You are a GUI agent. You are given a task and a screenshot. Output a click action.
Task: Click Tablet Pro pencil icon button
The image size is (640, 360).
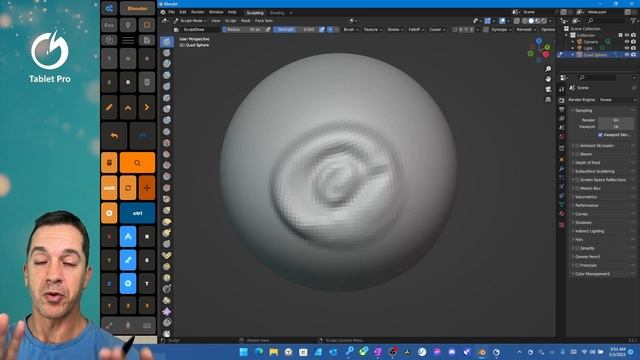(x=109, y=107)
